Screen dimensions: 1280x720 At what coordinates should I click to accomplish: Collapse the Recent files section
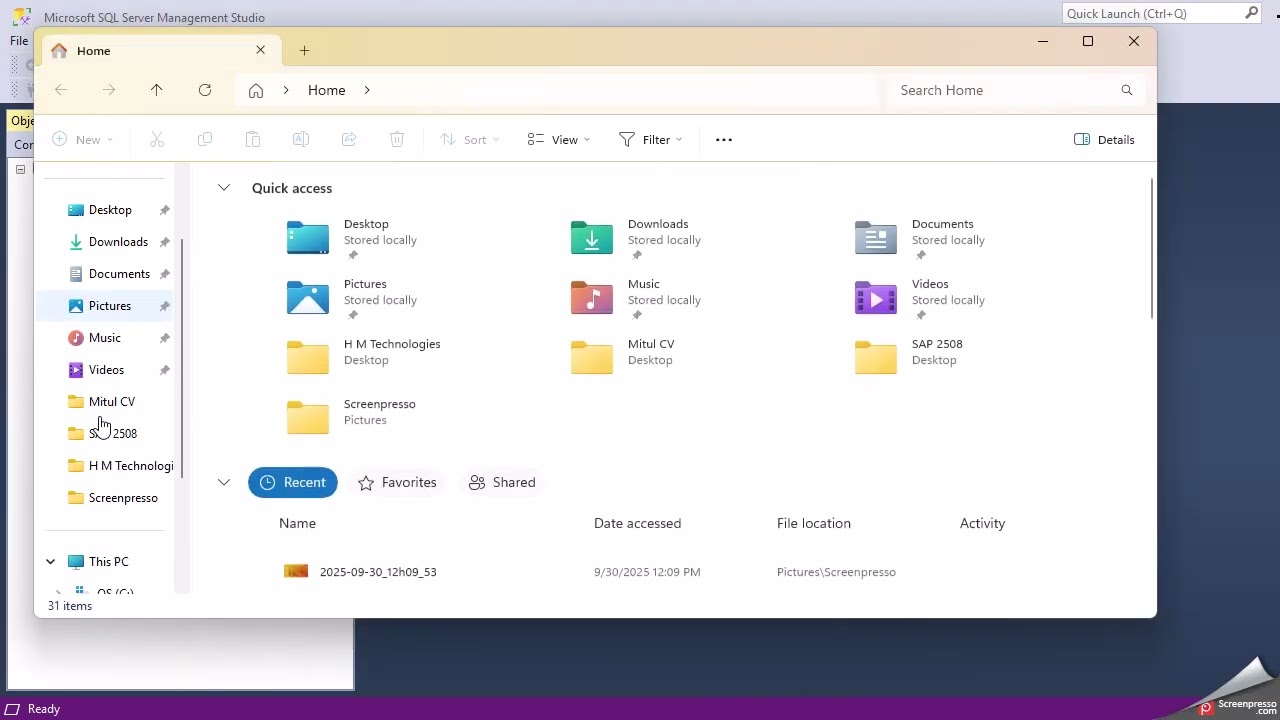pos(224,482)
